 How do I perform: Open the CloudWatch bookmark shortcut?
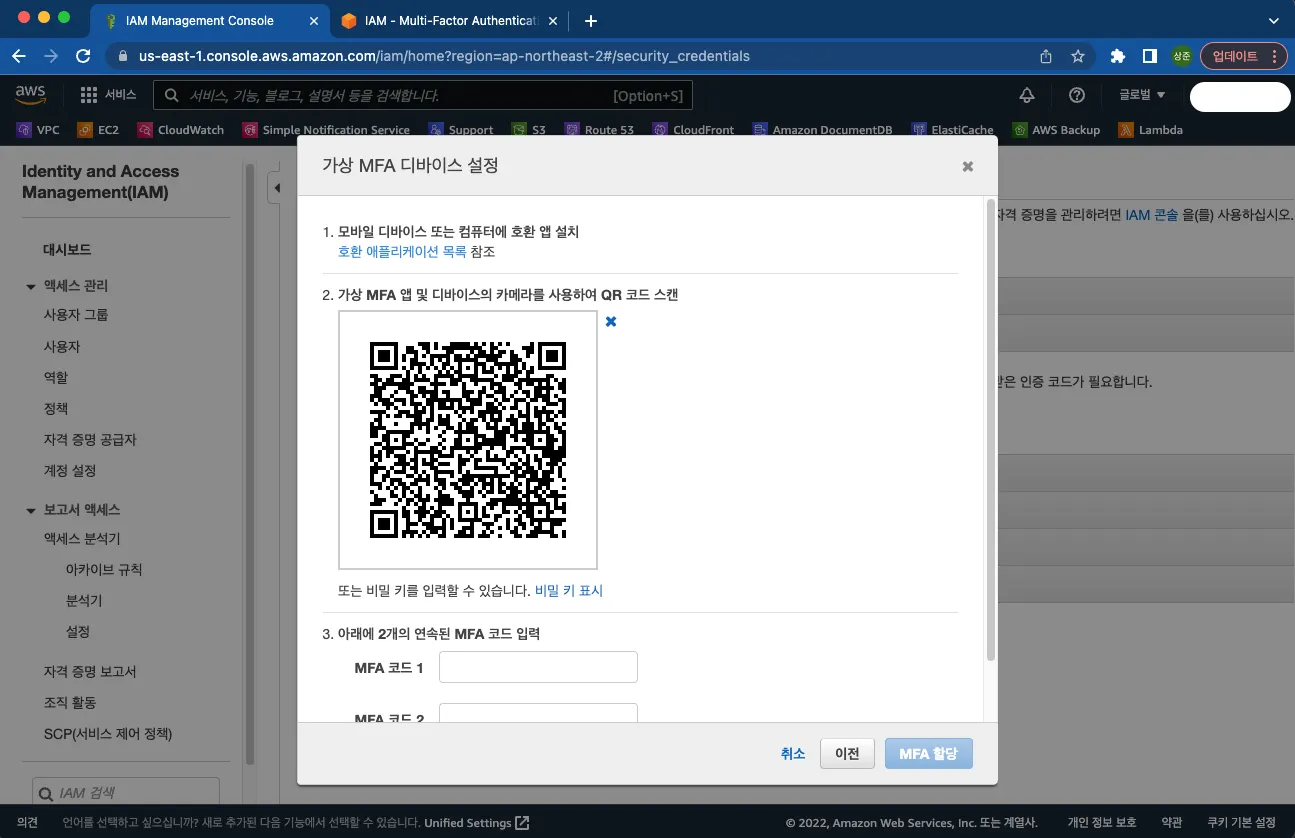point(180,130)
